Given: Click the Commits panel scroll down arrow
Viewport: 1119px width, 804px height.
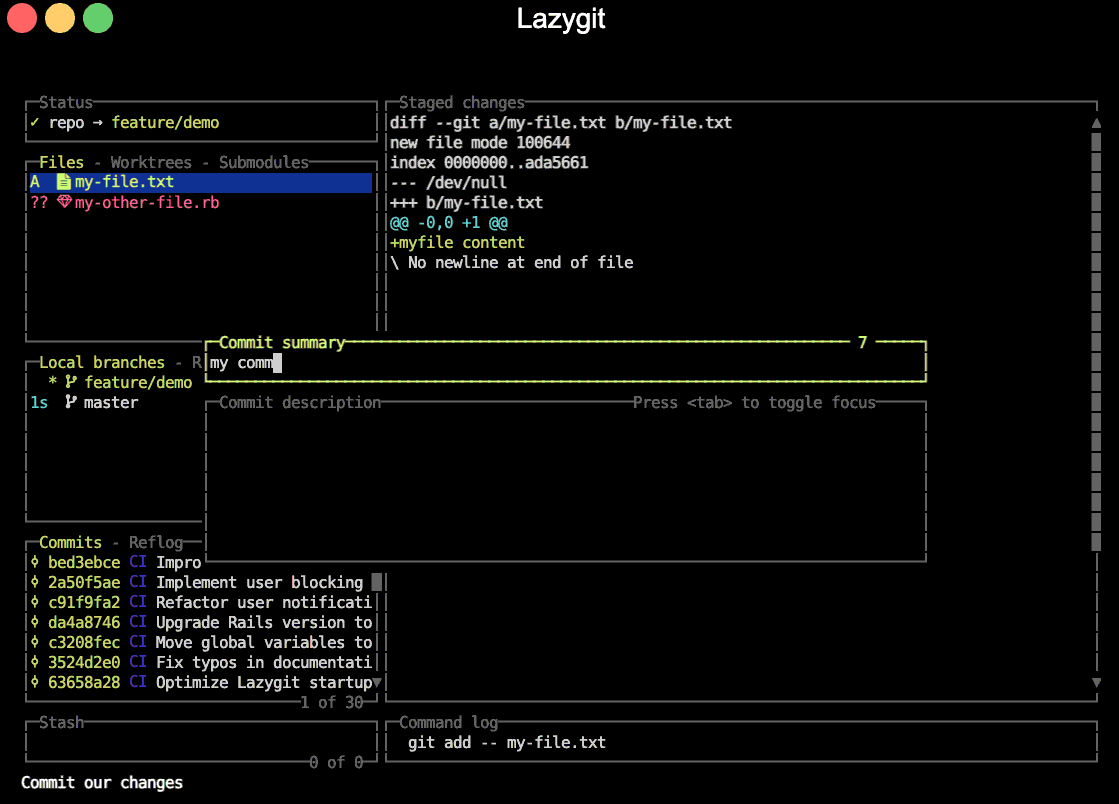Looking at the screenshot, I should (378, 683).
